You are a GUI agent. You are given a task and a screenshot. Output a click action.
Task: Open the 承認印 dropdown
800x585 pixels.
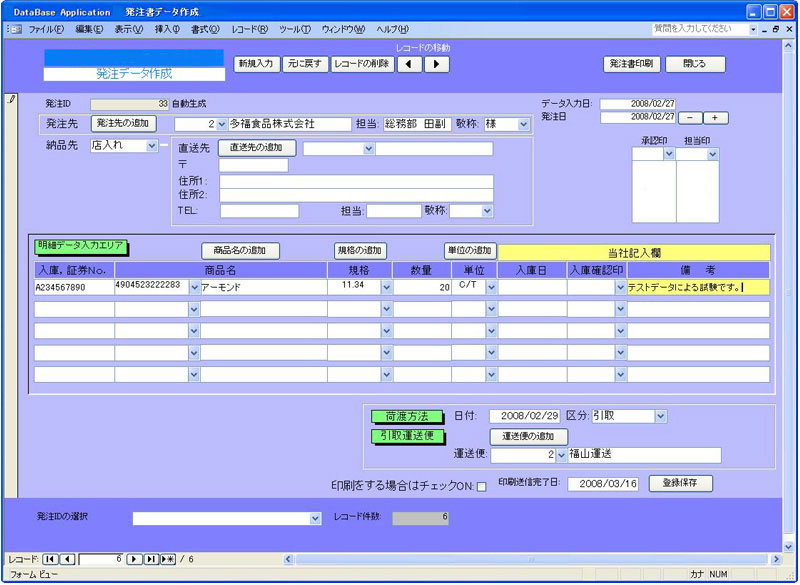(669, 154)
